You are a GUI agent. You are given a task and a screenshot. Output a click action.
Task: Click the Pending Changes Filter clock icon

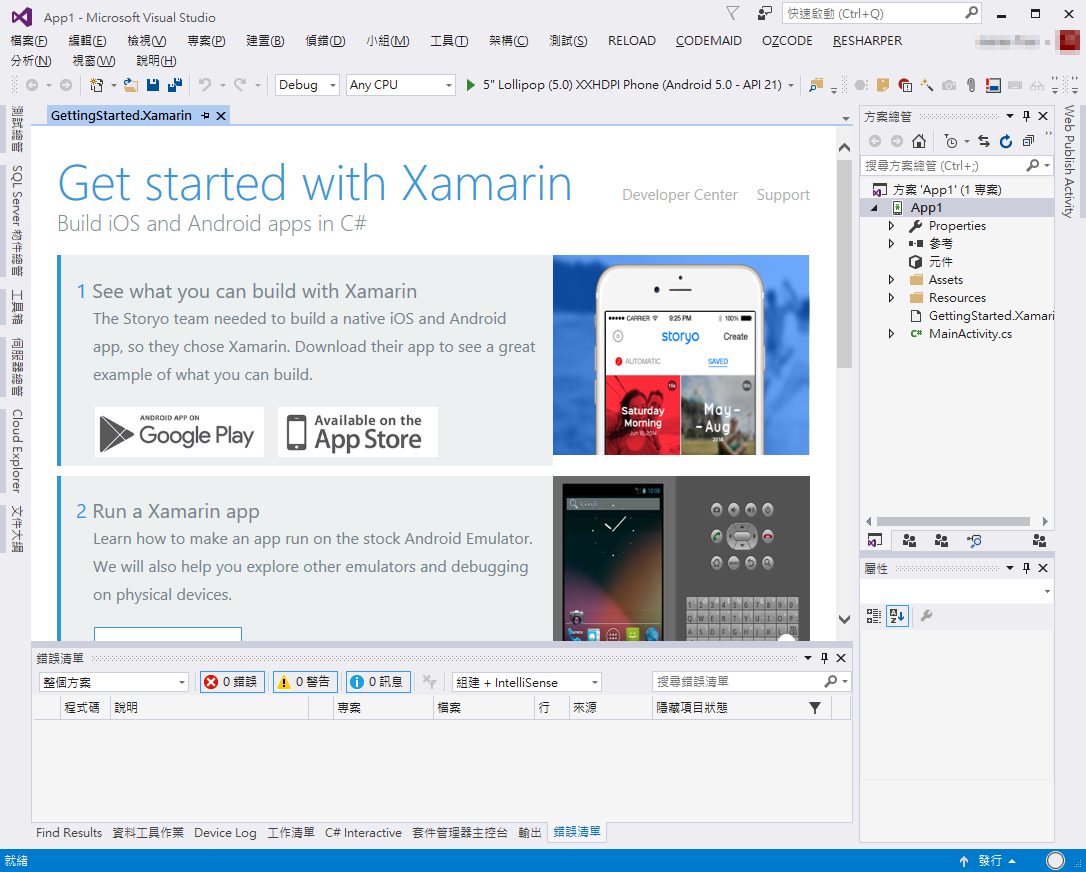(952, 141)
